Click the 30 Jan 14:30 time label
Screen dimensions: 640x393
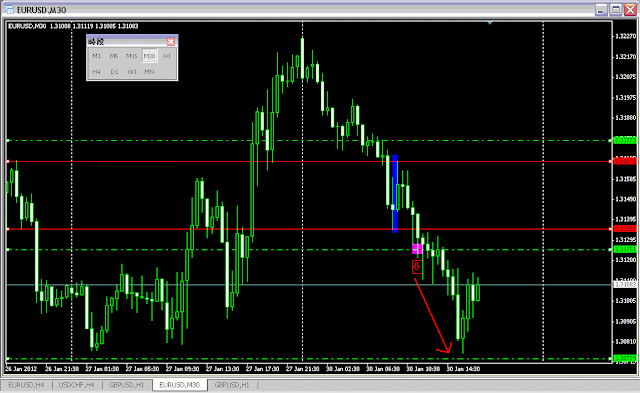(463, 369)
